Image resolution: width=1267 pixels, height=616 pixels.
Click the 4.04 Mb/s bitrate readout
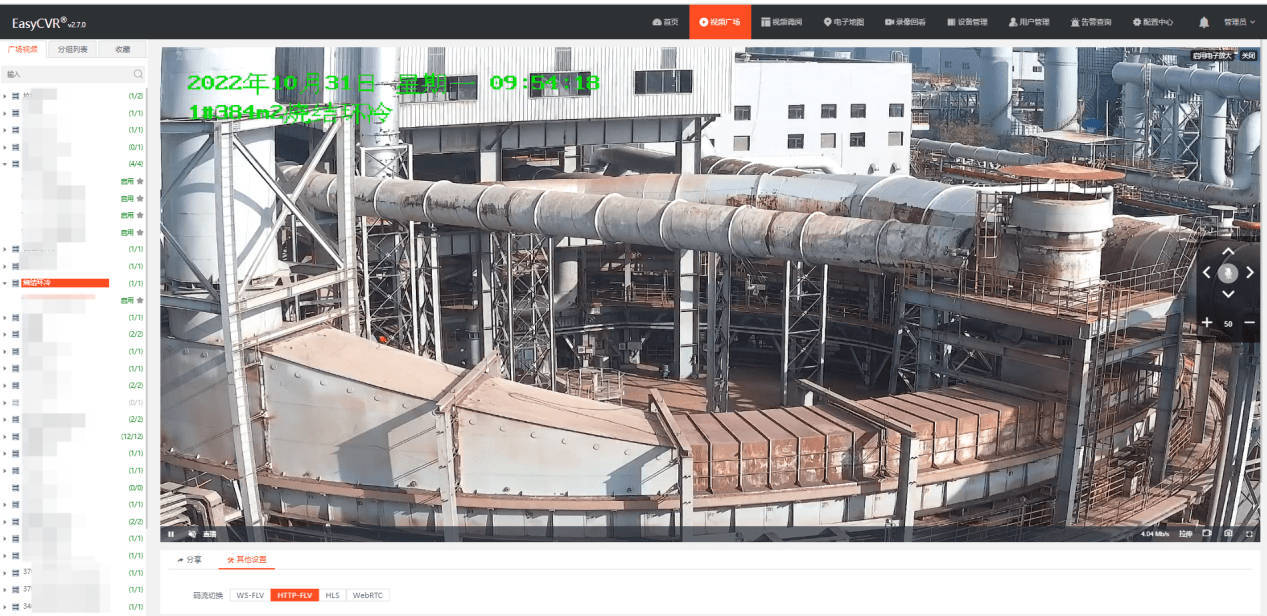(1155, 534)
